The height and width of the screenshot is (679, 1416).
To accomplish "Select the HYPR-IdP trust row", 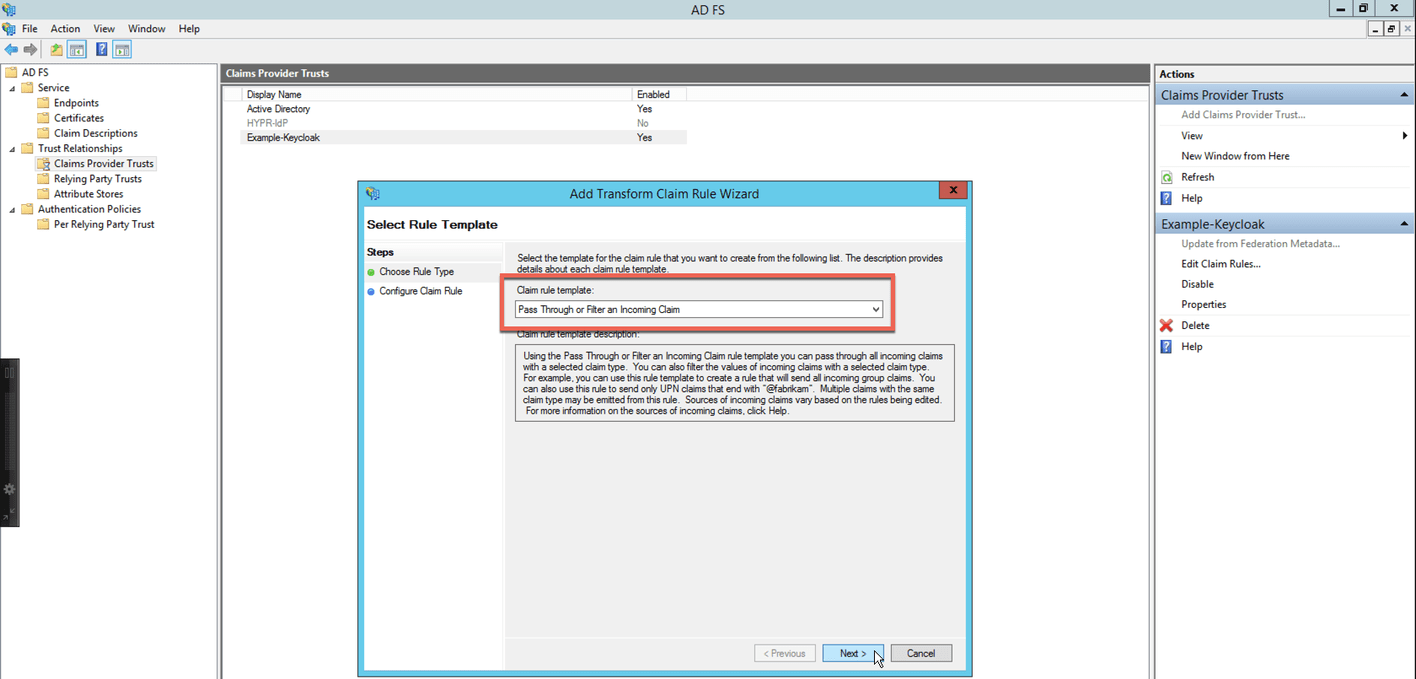I will click(x=464, y=123).
